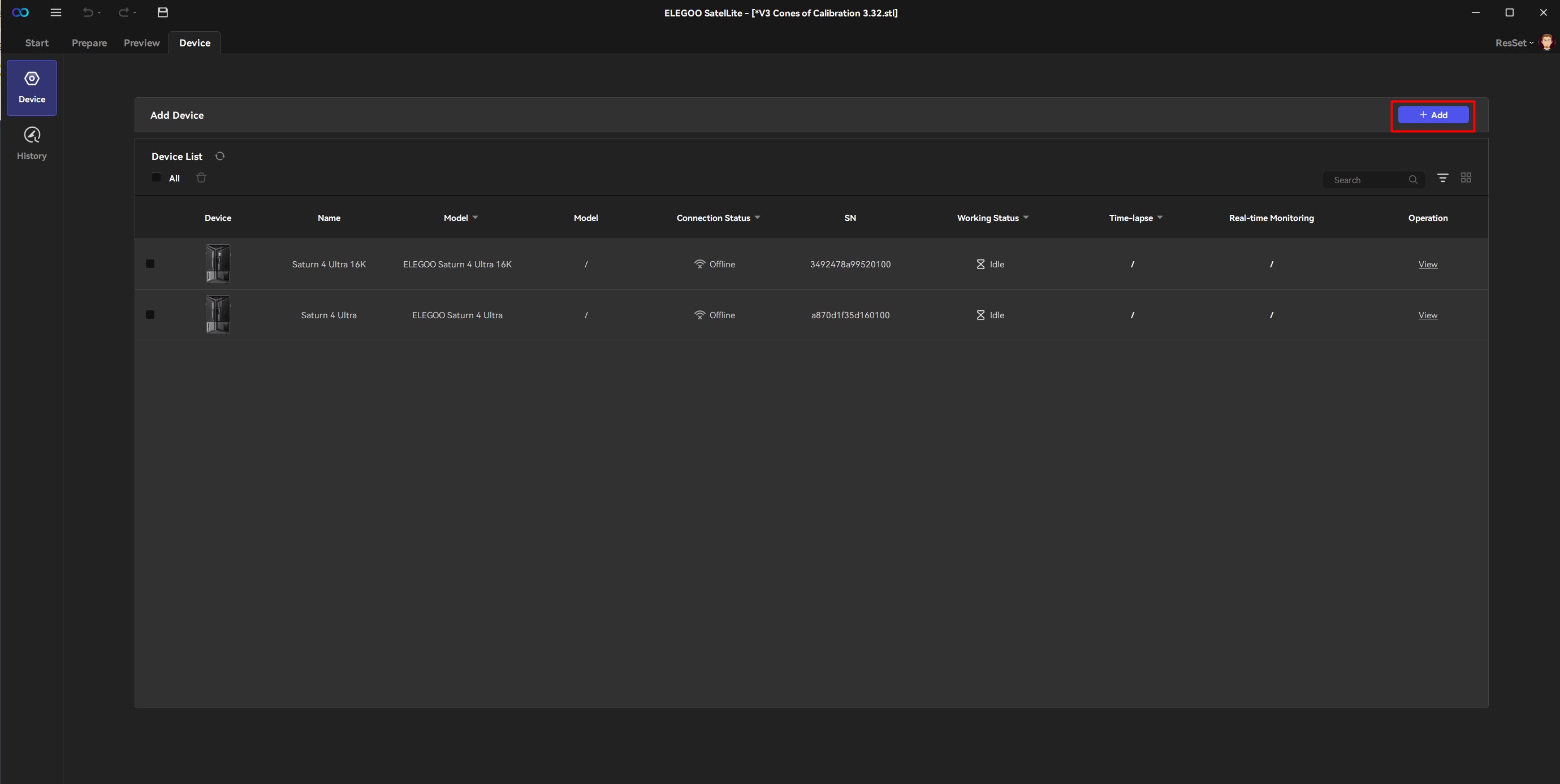Screen dimensions: 1560x784
Task: Click the model cell ELEGOO Saturn 4 Ultra 16K
Action: pos(457,265)
